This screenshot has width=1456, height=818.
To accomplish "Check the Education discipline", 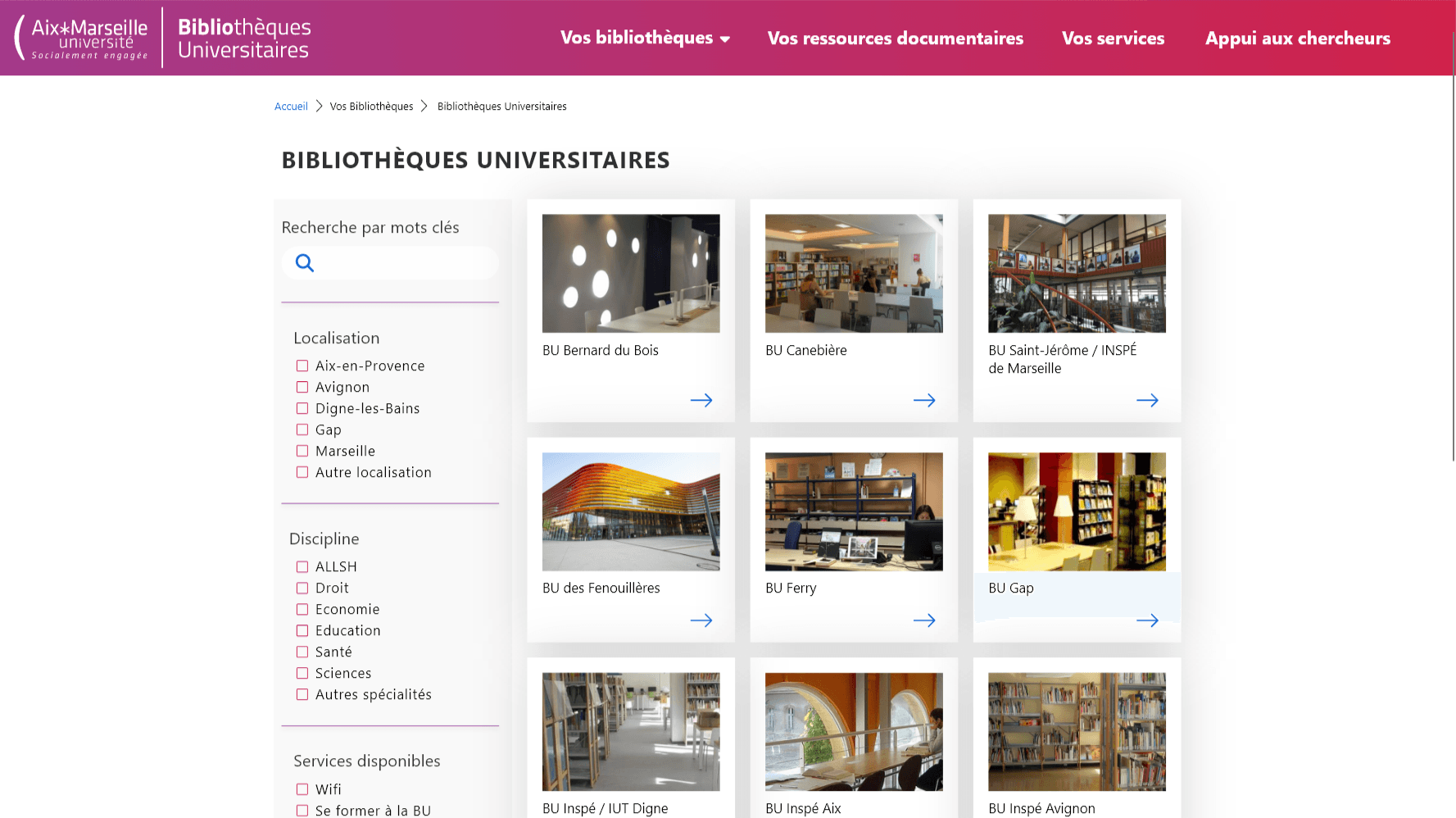I will coord(302,630).
